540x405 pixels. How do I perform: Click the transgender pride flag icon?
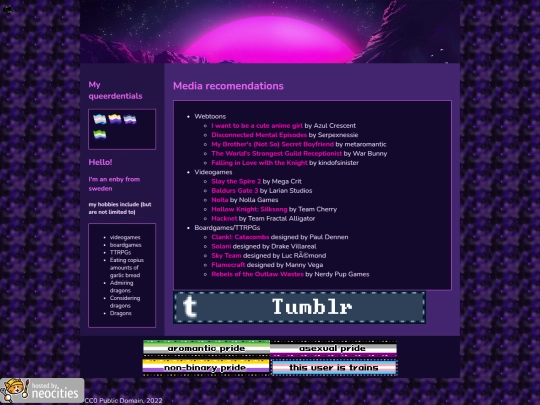click(x=100, y=119)
